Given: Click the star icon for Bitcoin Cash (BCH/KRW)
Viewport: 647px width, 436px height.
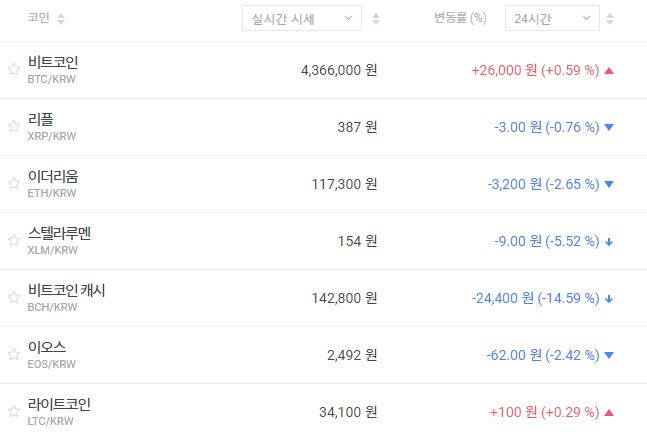Looking at the screenshot, I should 14,298.
